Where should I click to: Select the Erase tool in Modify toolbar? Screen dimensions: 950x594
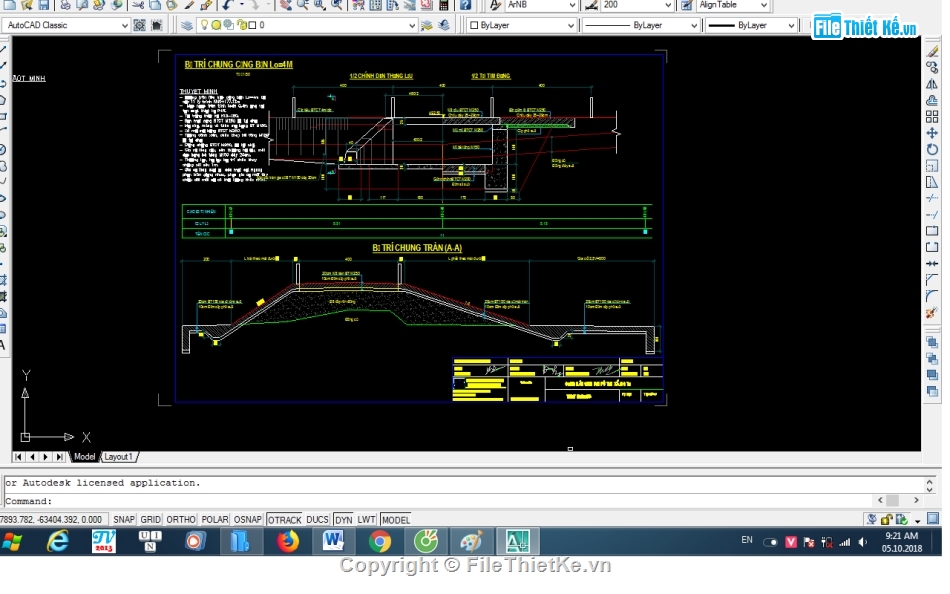pos(932,52)
